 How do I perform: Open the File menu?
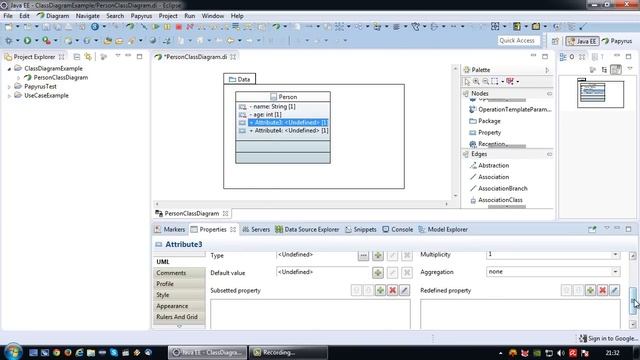8,16
